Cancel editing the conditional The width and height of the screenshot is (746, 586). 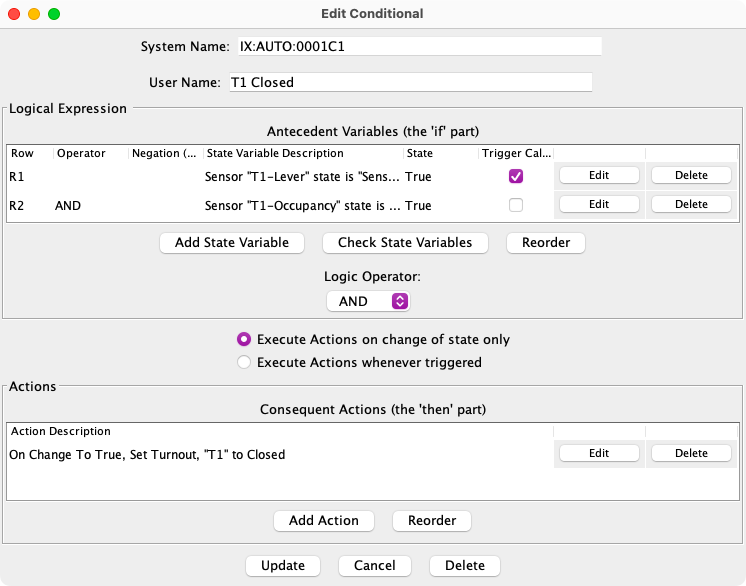pos(375,565)
